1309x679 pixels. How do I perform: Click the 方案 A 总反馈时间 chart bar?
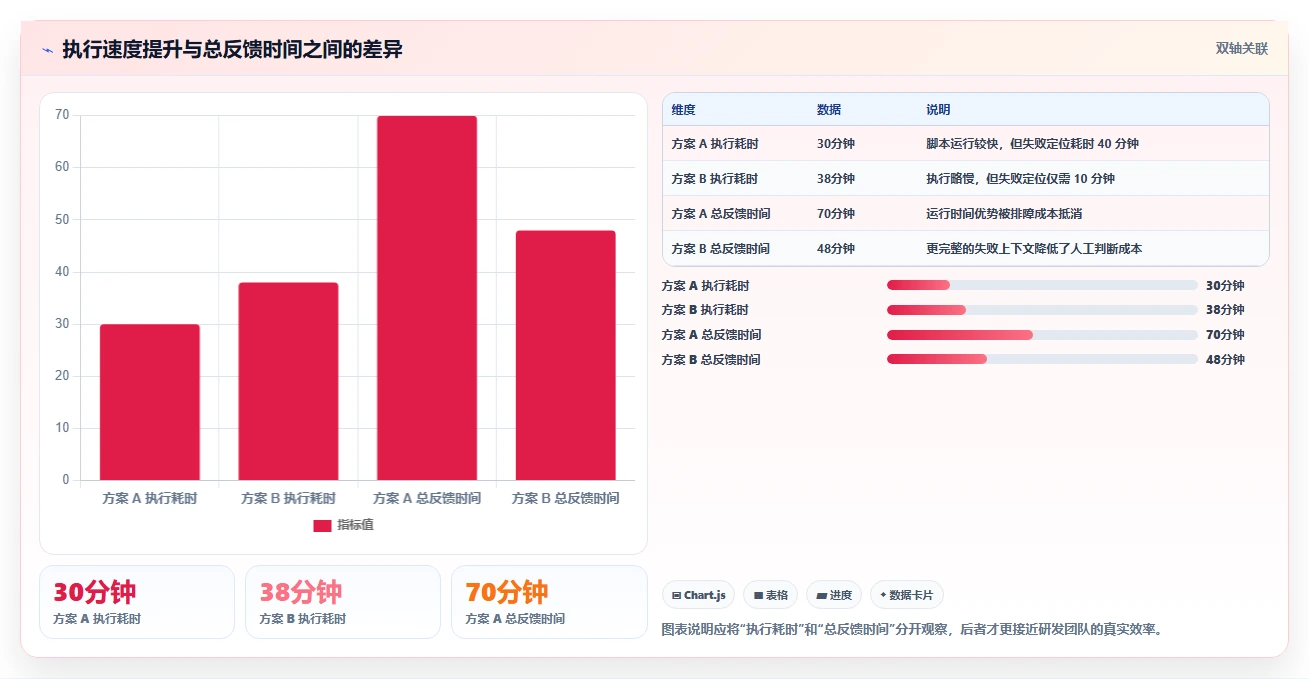point(427,298)
